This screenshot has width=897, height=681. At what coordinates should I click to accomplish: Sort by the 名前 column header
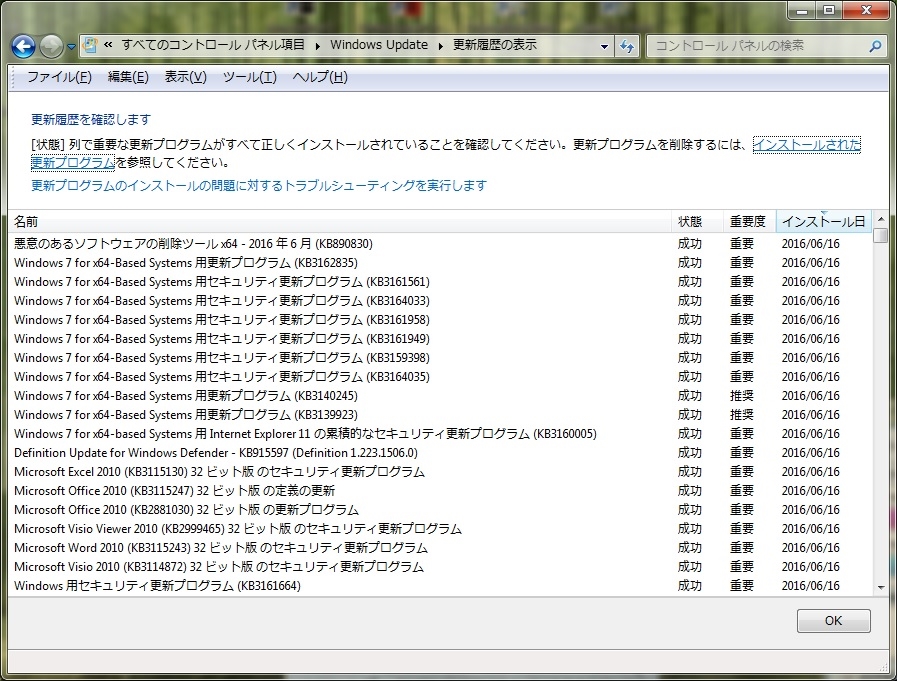340,221
